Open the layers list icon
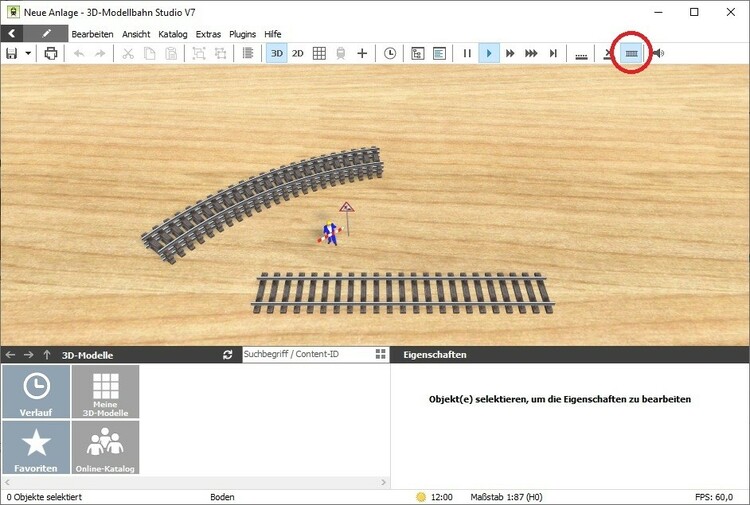 tap(248, 53)
